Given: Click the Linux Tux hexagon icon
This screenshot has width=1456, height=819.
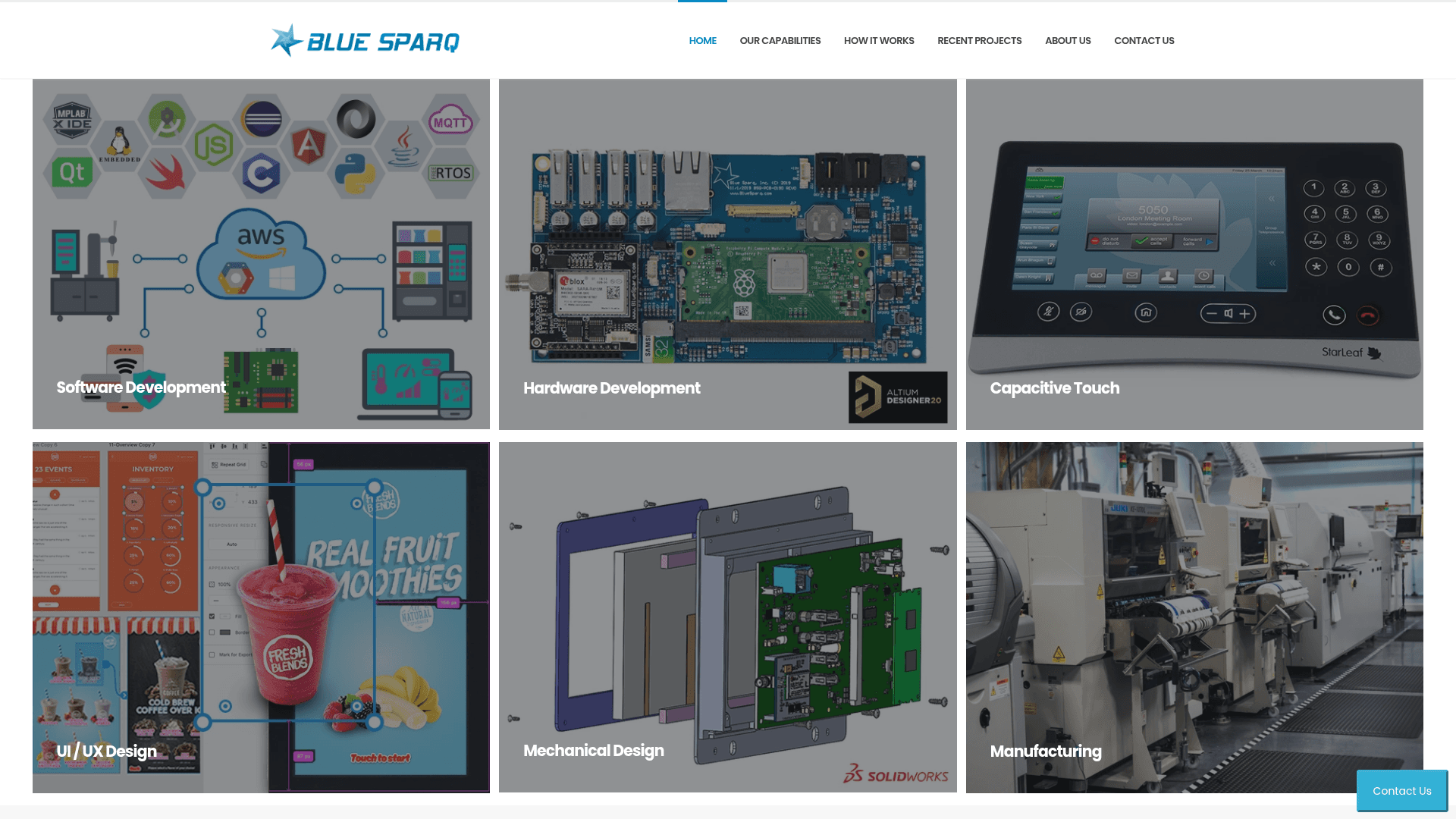Looking at the screenshot, I should tap(119, 140).
